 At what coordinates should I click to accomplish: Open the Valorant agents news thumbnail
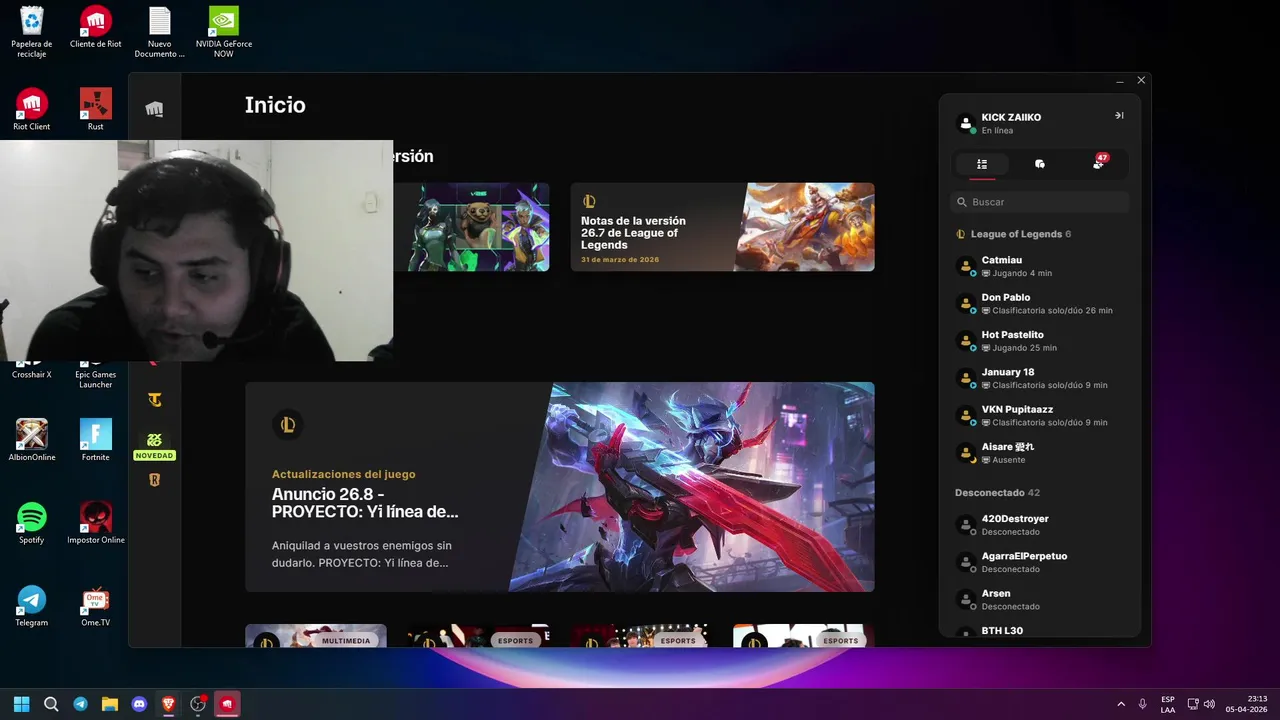(471, 227)
